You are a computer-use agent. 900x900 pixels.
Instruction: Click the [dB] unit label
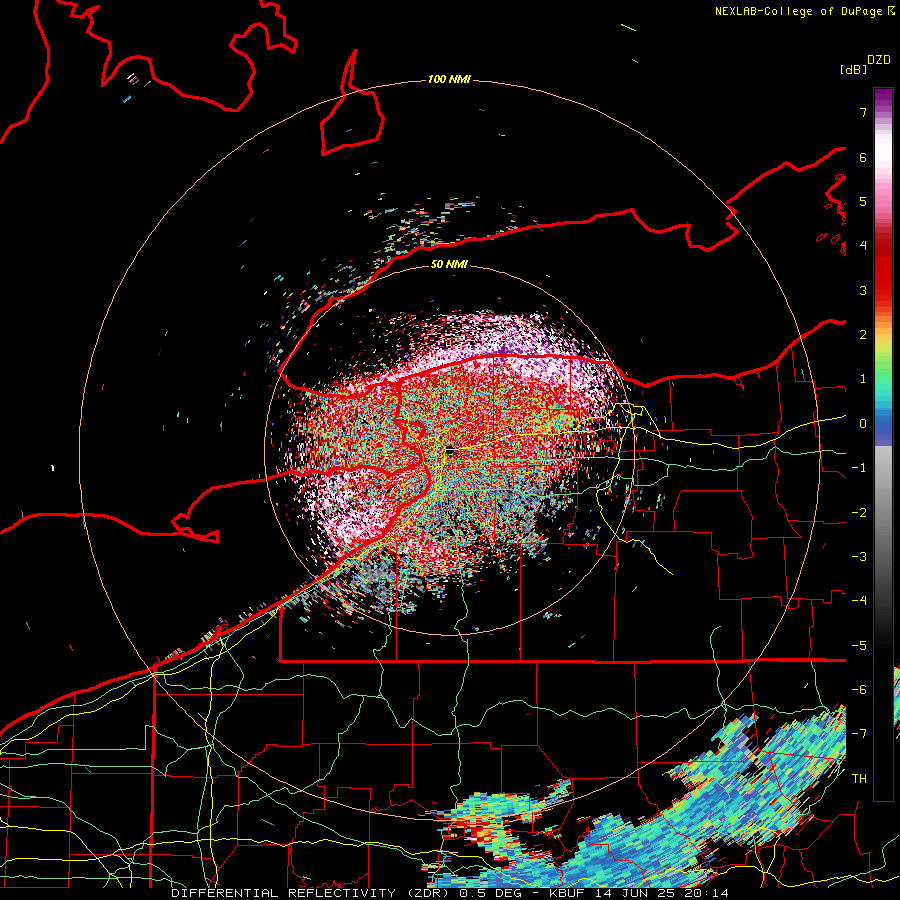853,69
